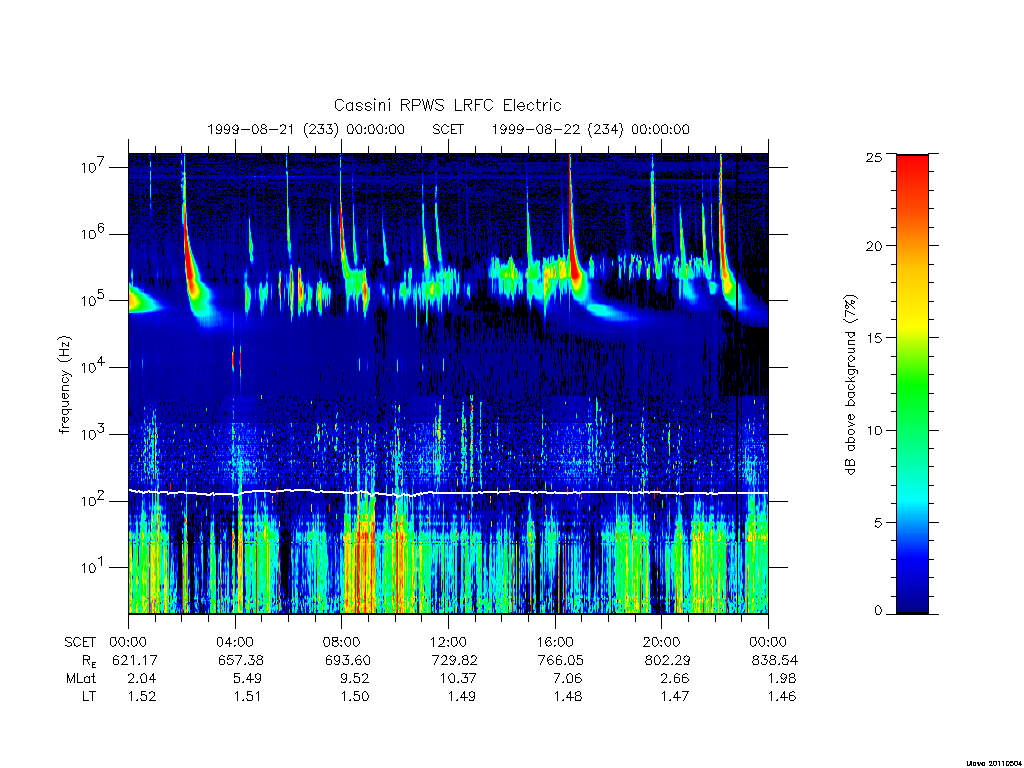Click the RE value 802.29
Image resolution: width=1024 pixels, height=768 pixels.
pyautogui.click(x=667, y=660)
